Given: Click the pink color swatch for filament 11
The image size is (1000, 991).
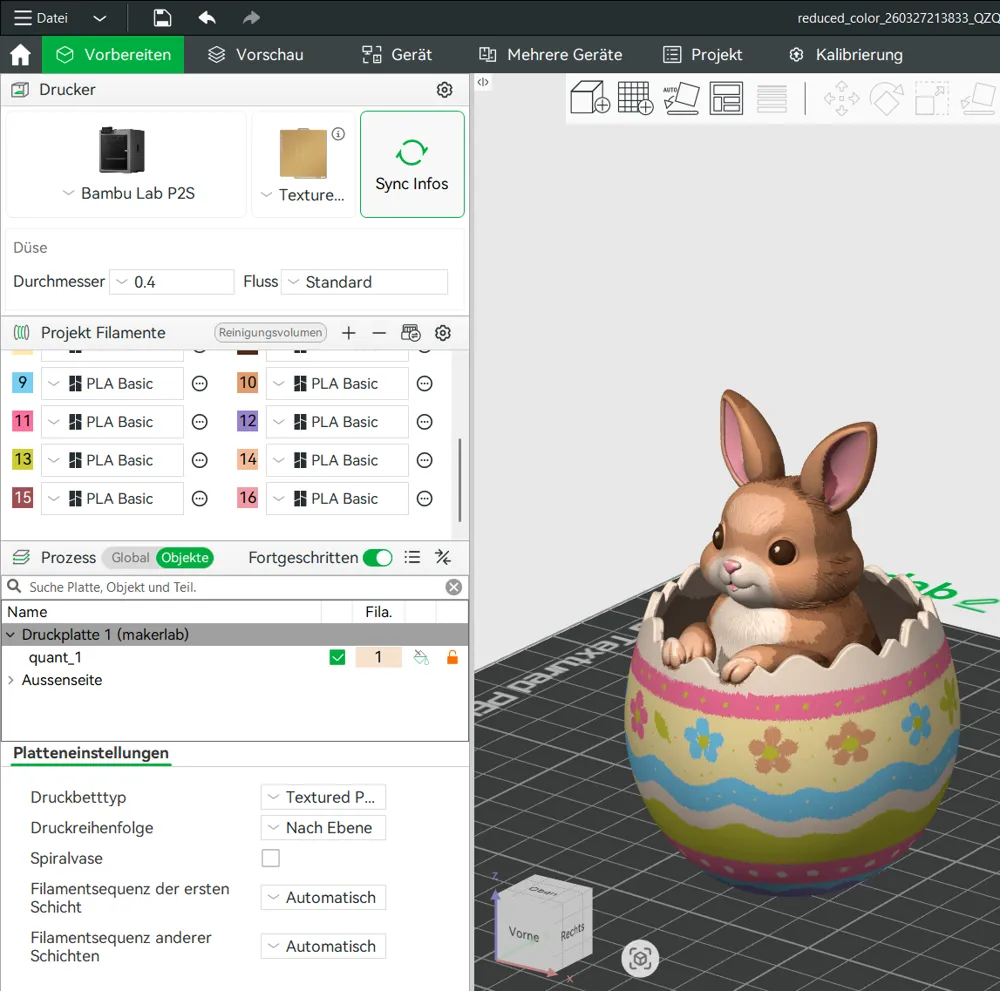Looking at the screenshot, I should (22, 421).
